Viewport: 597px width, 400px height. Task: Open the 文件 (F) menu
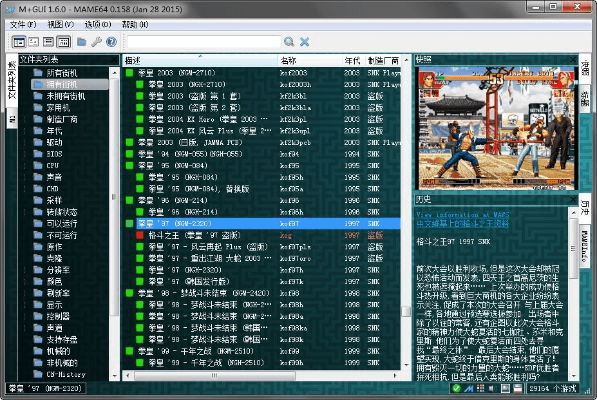pos(23,25)
